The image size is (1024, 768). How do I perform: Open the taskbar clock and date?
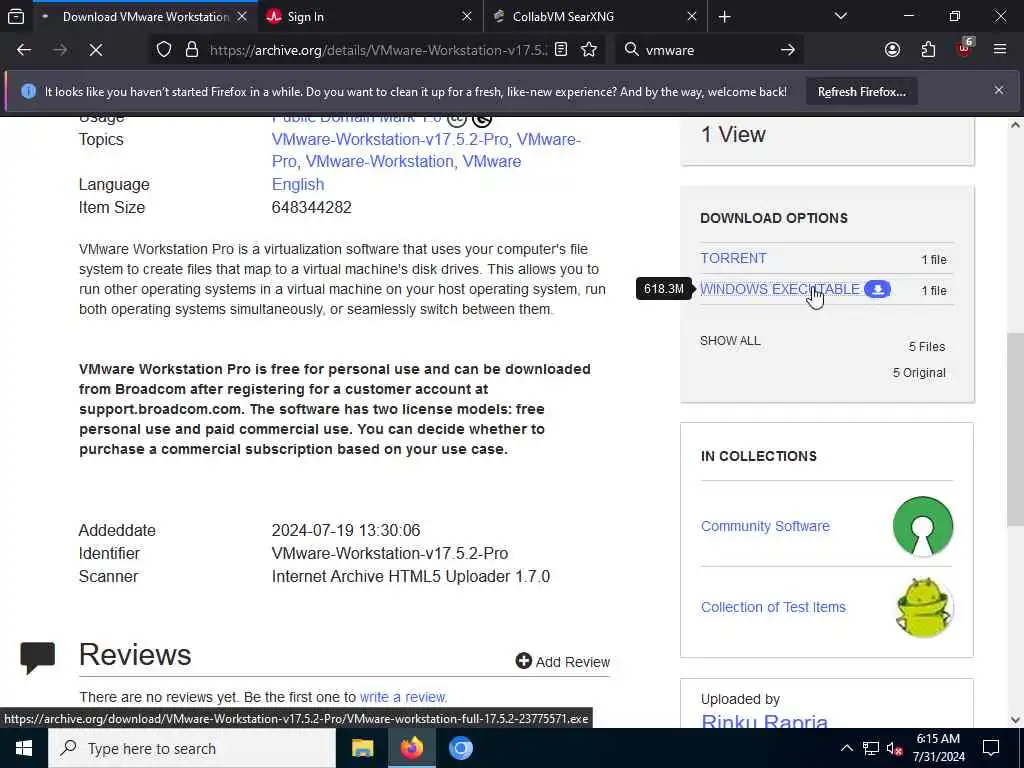point(938,748)
